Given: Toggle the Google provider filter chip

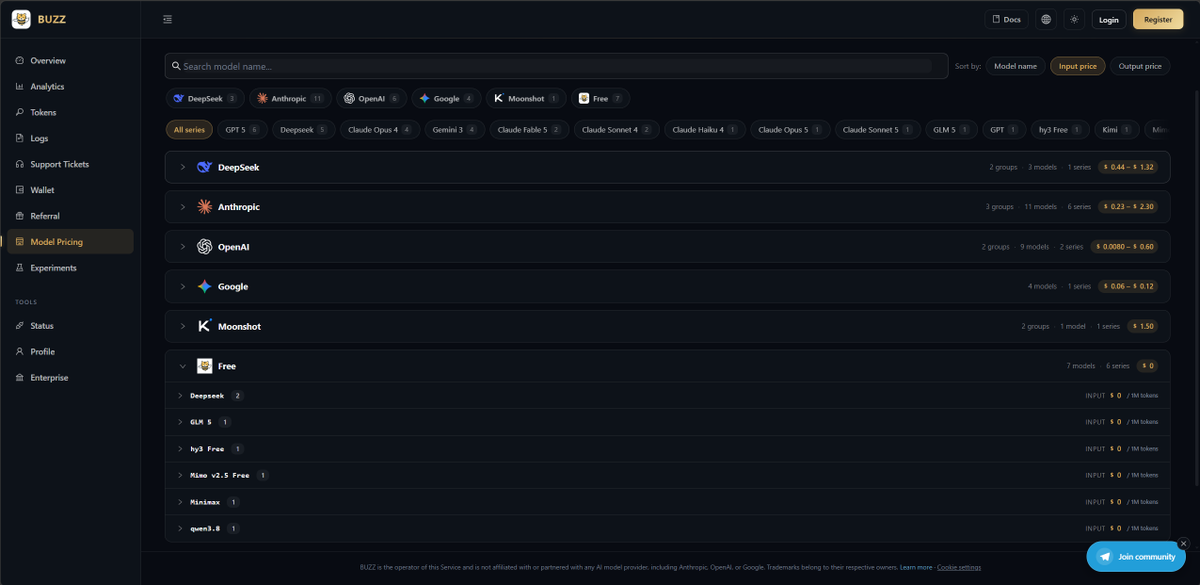Looking at the screenshot, I should coord(446,98).
